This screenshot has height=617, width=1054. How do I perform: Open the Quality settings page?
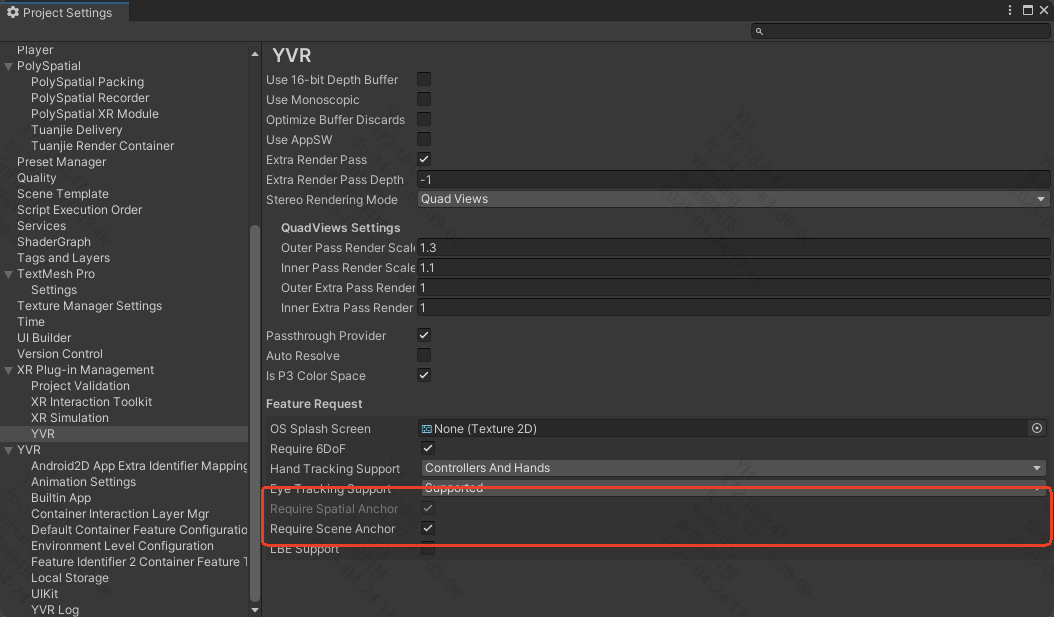37,178
